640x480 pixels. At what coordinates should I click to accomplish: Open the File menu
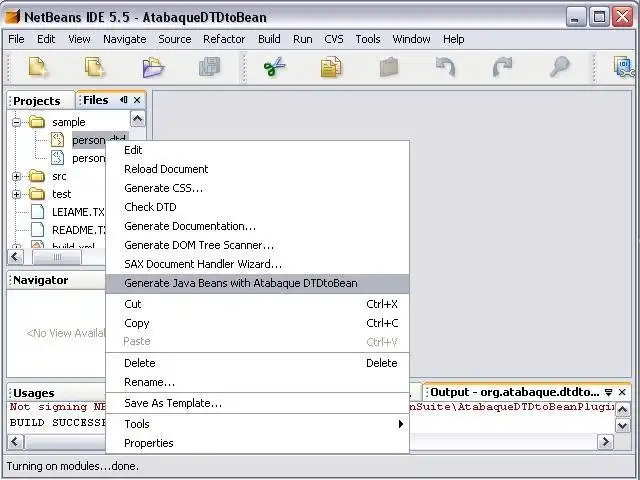[16, 39]
